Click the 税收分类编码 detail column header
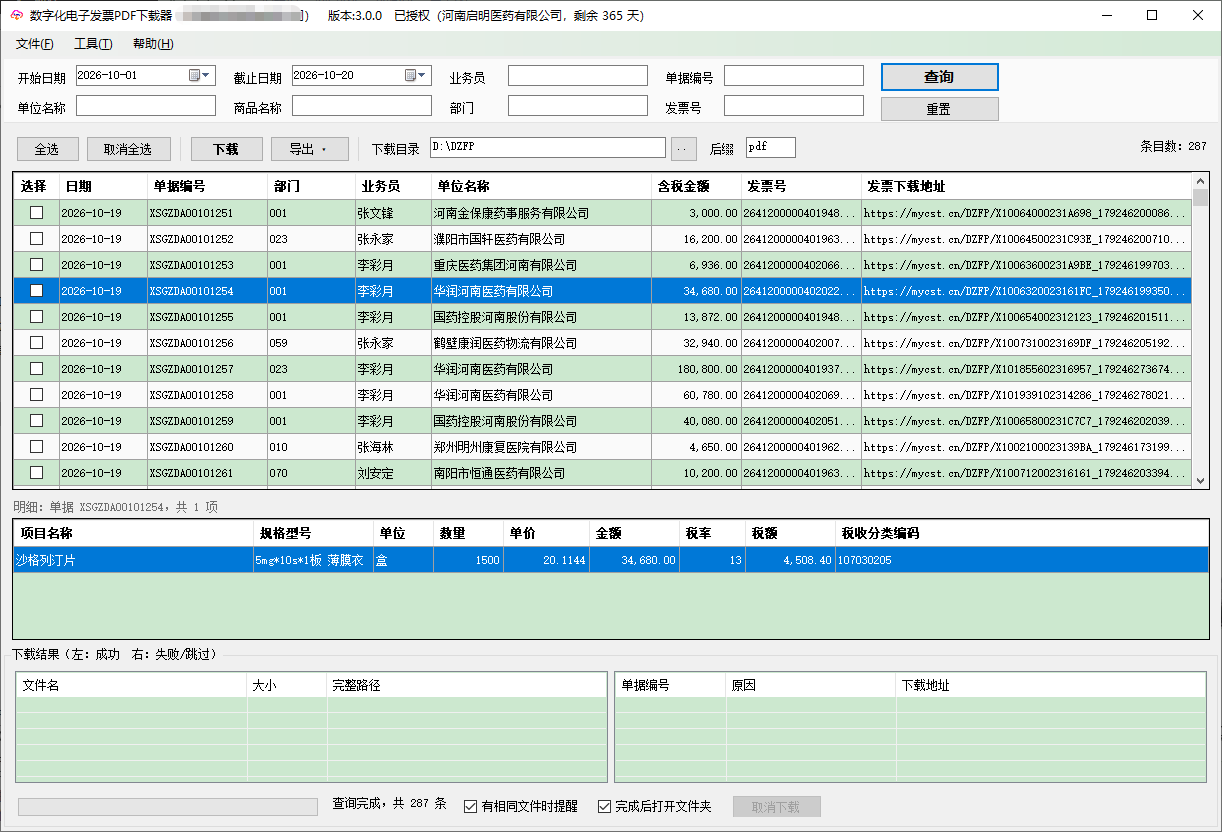Image resolution: width=1222 pixels, height=832 pixels. pyautogui.click(x=1022, y=534)
